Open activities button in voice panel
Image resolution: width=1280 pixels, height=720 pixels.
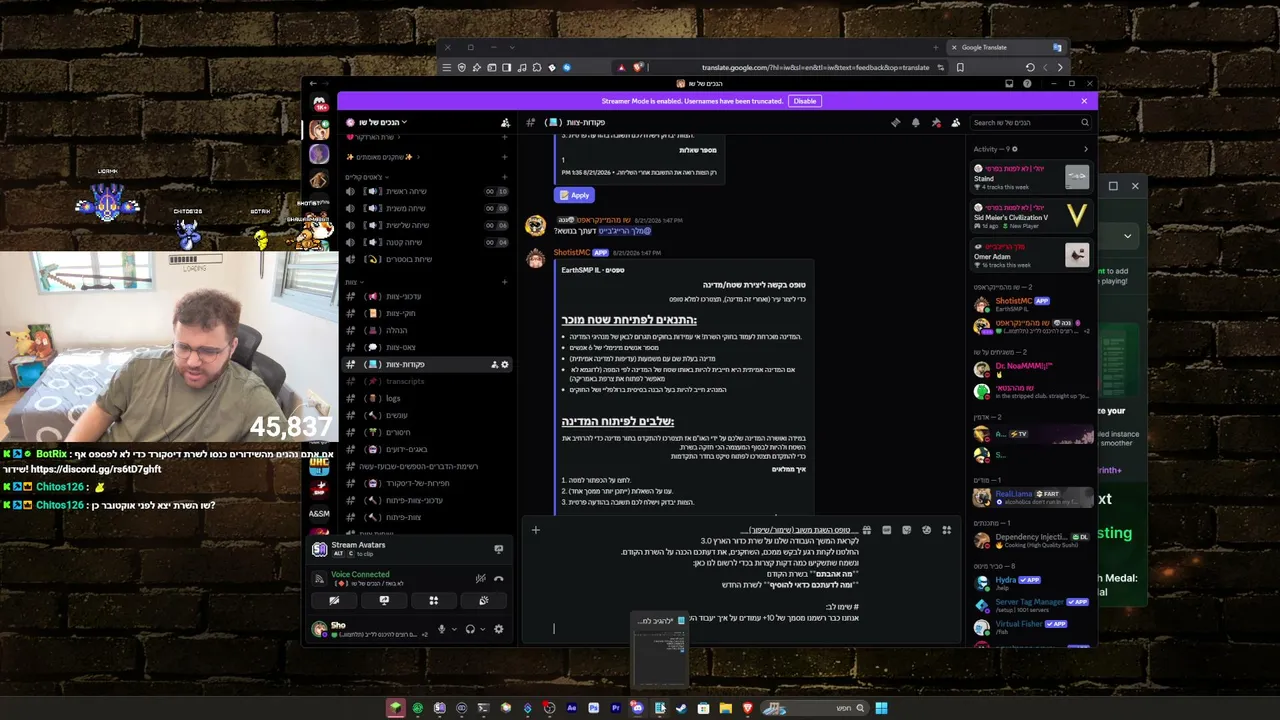tap(433, 601)
